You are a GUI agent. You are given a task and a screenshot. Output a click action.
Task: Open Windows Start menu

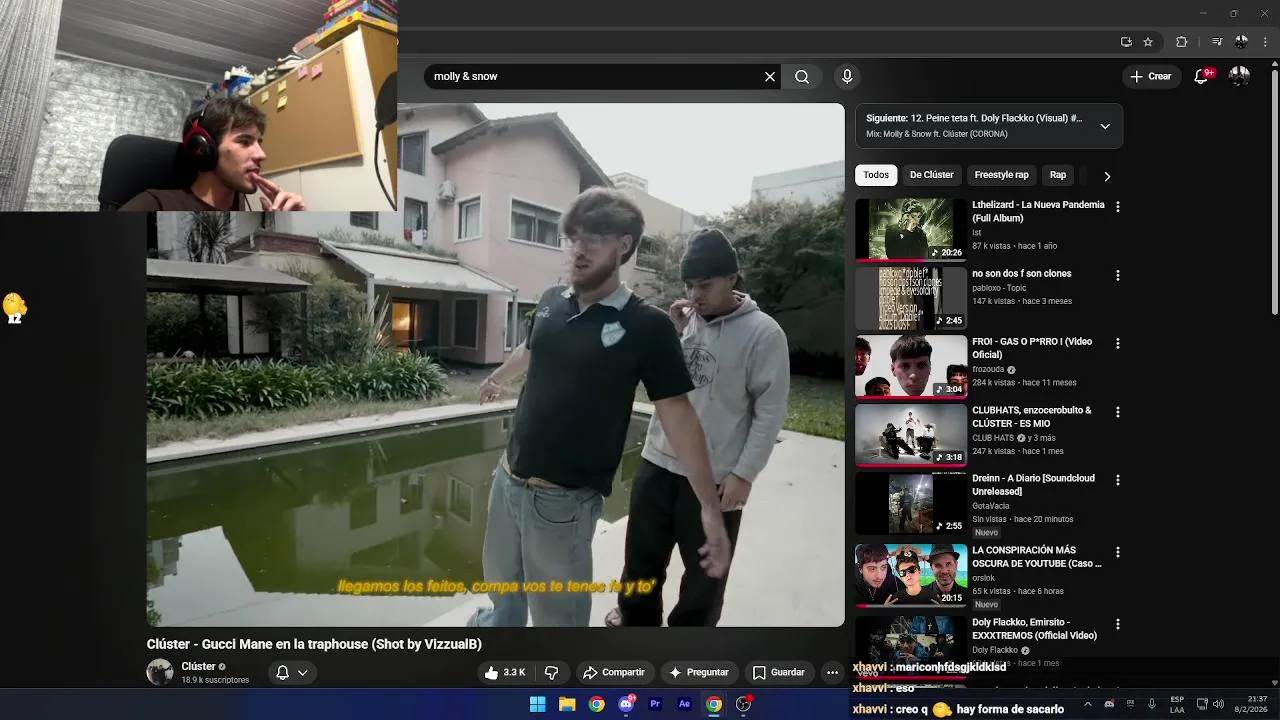[x=538, y=704]
